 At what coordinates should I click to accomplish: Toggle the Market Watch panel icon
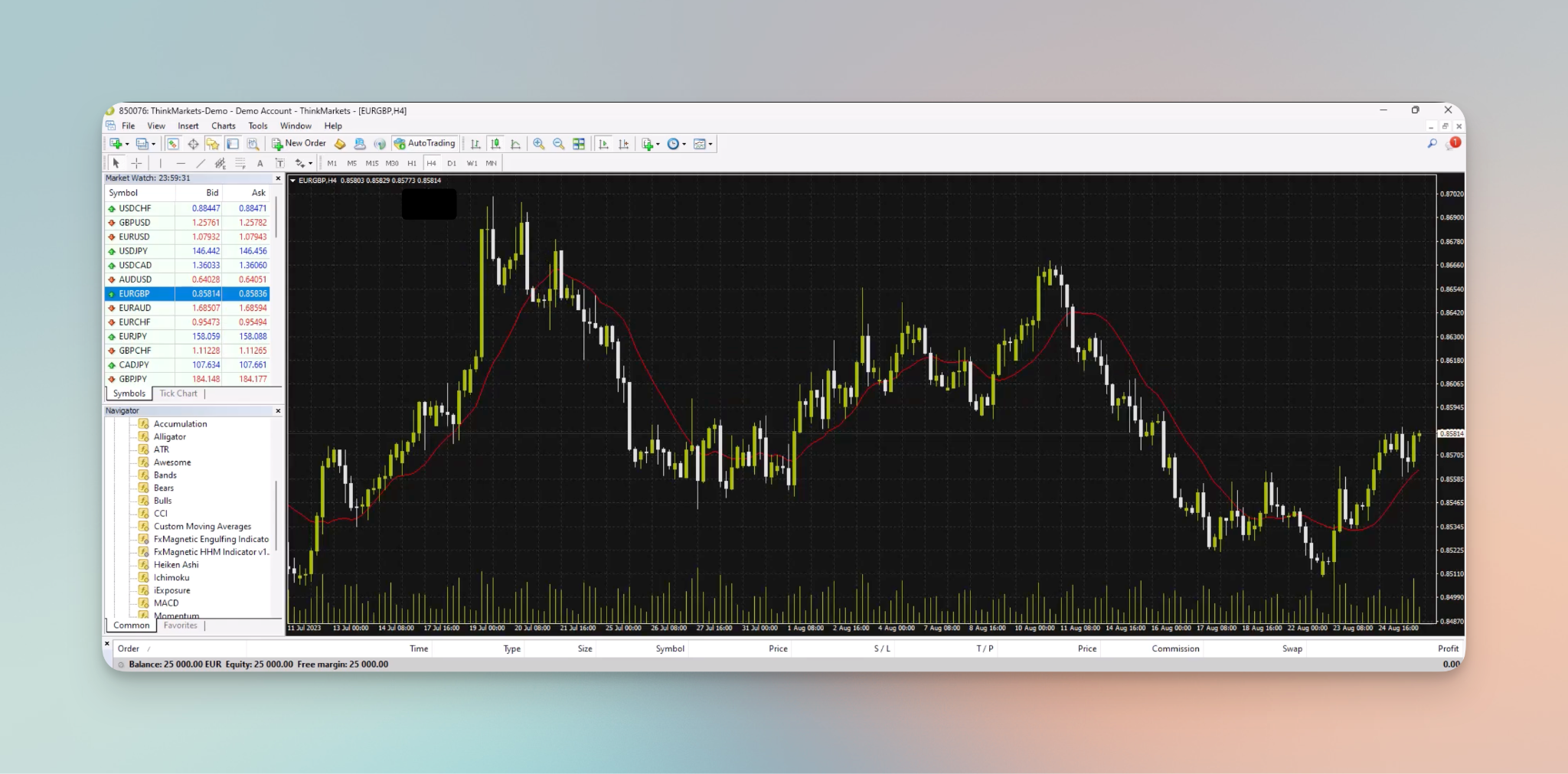173,144
